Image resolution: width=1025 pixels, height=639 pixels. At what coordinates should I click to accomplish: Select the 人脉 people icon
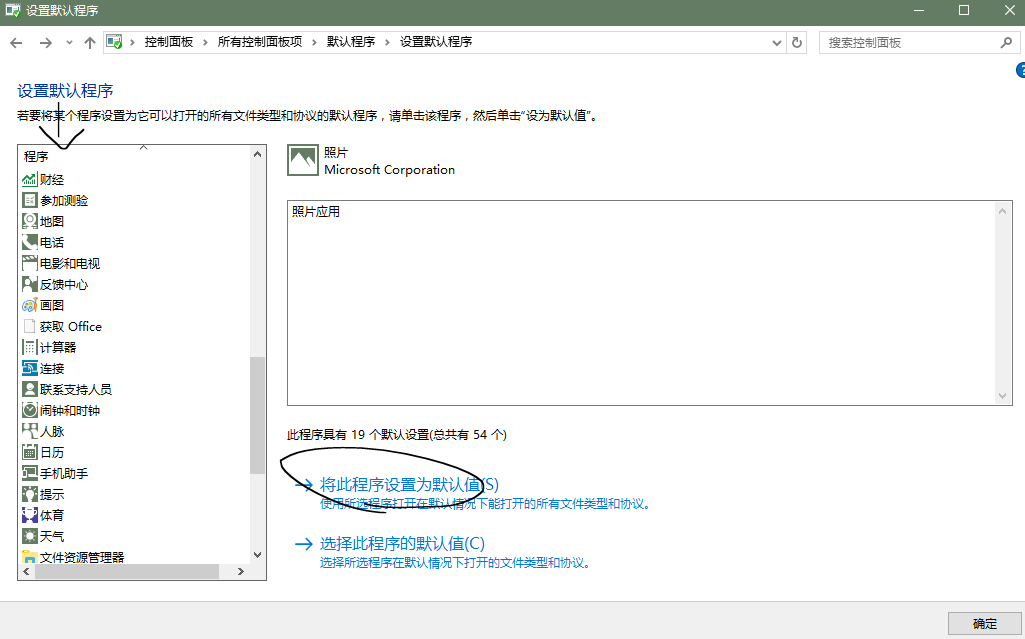[29, 431]
